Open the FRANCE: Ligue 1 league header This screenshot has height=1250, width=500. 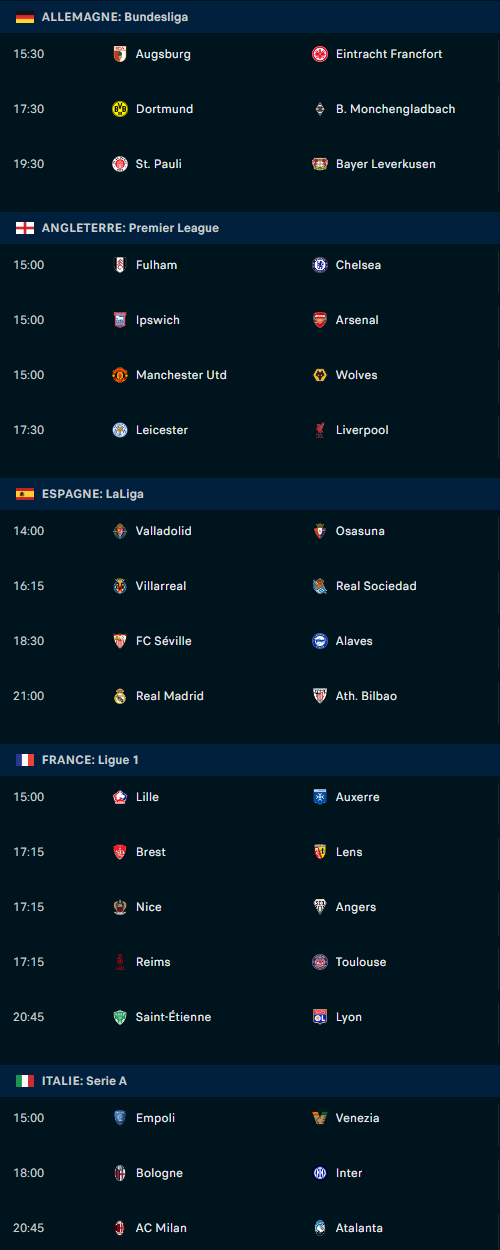250,760
